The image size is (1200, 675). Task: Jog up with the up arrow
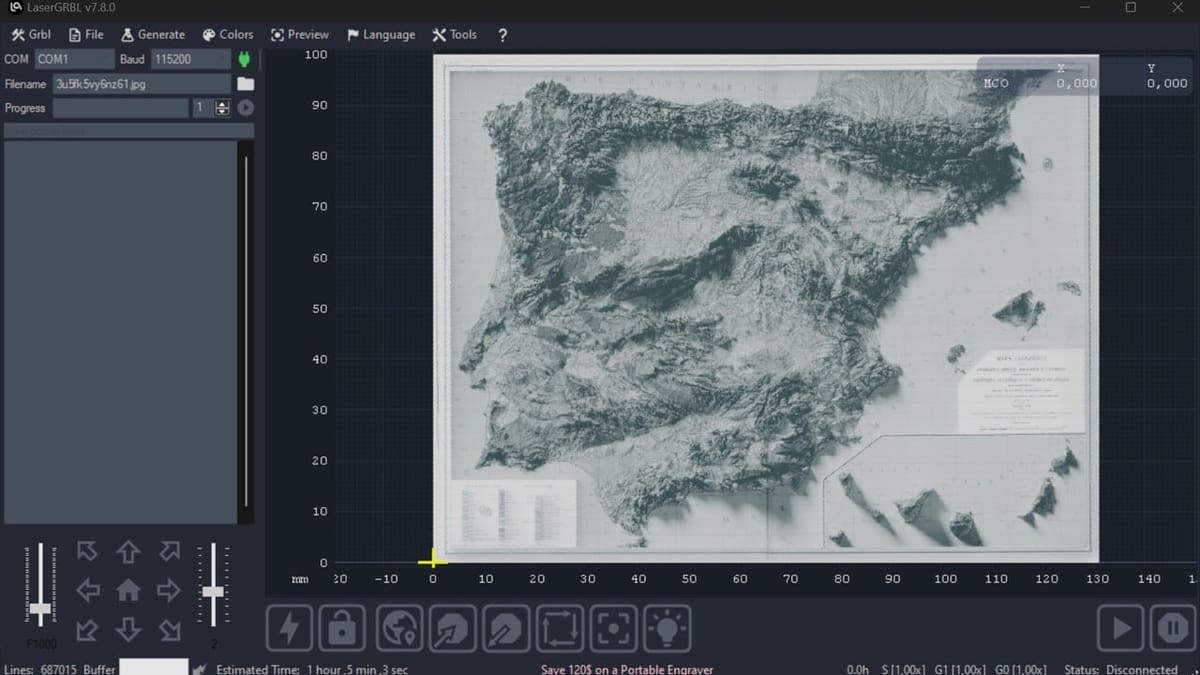click(x=128, y=551)
